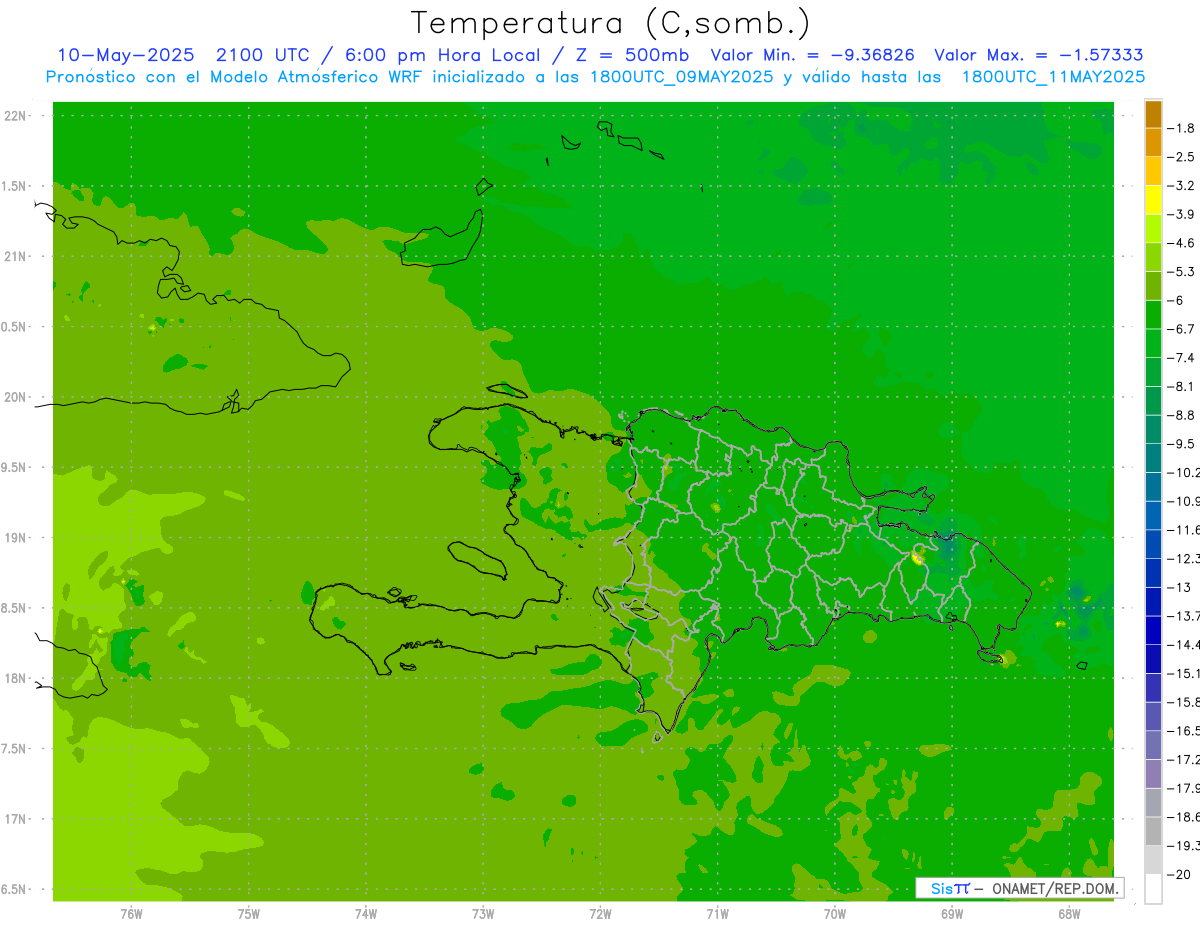The width and height of the screenshot is (1200, 927).
Task: Click the yellow swatch between -3.2 and -3.9
Action: point(1153,200)
